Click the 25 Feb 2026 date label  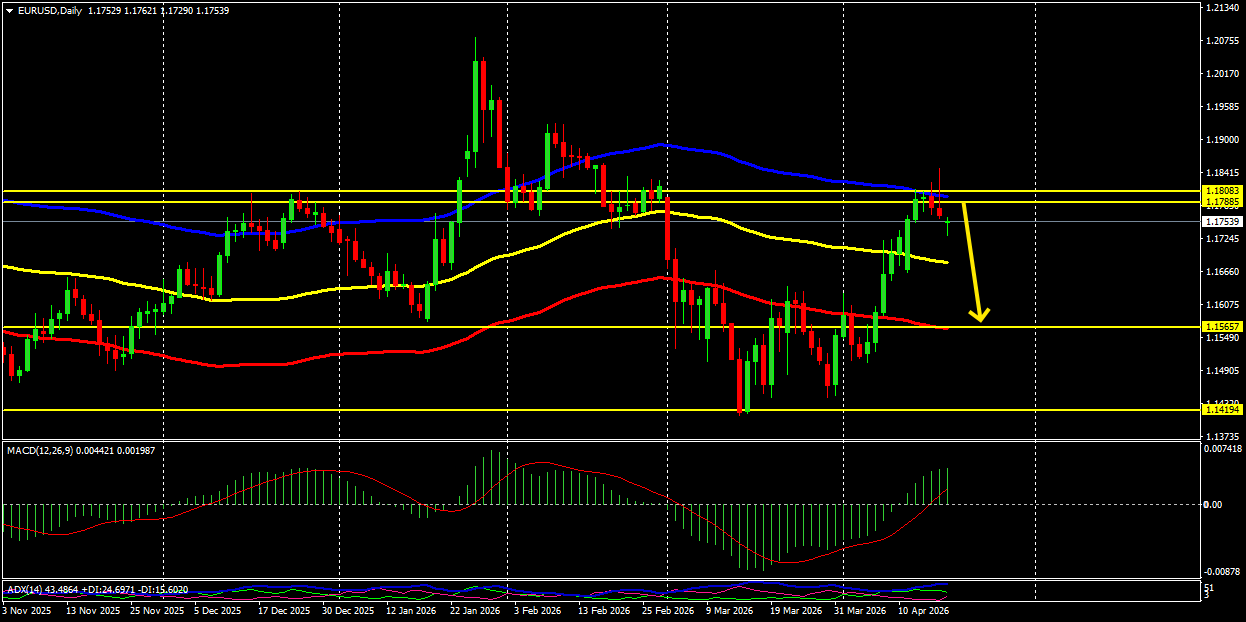click(x=667, y=609)
